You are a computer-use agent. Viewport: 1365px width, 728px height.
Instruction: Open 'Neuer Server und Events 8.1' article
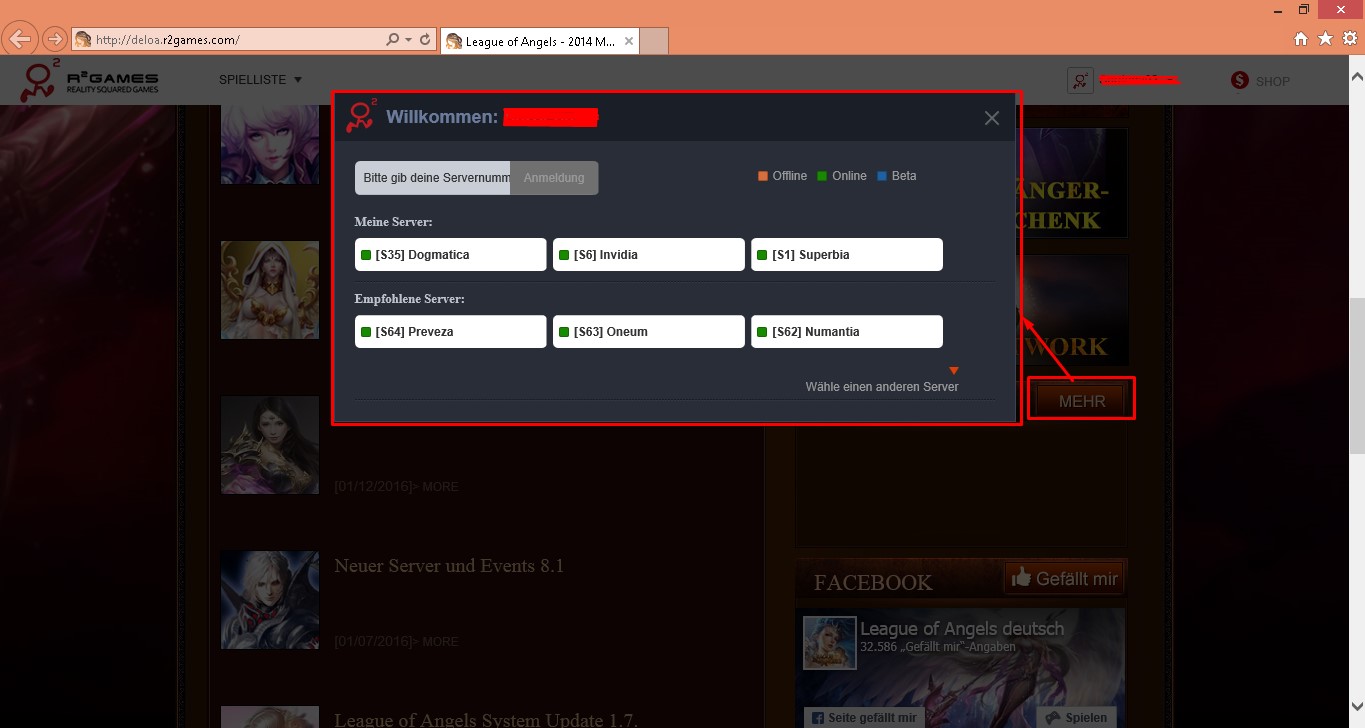point(449,566)
